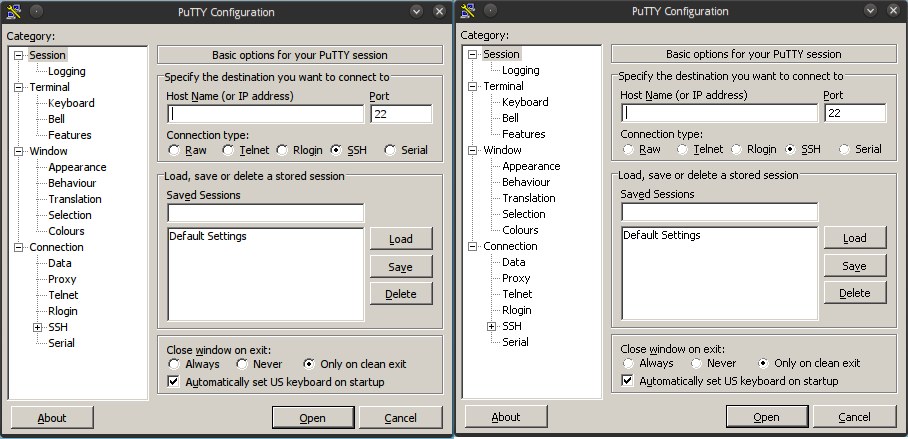The height and width of the screenshot is (439, 908).
Task: Collapse the Terminal tree node in right window
Action: tap(473, 86)
